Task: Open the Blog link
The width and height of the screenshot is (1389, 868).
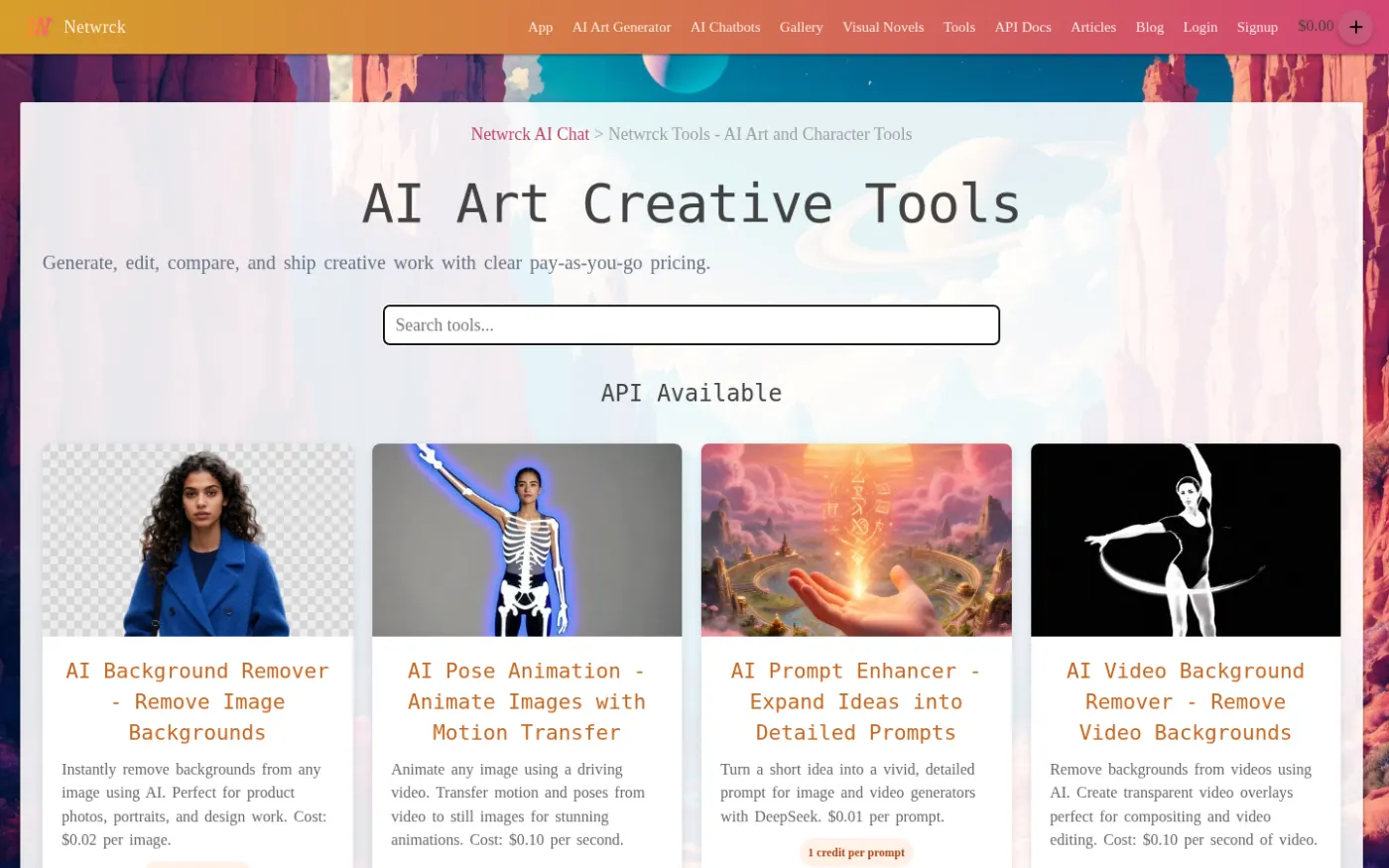Action: 1149,27
